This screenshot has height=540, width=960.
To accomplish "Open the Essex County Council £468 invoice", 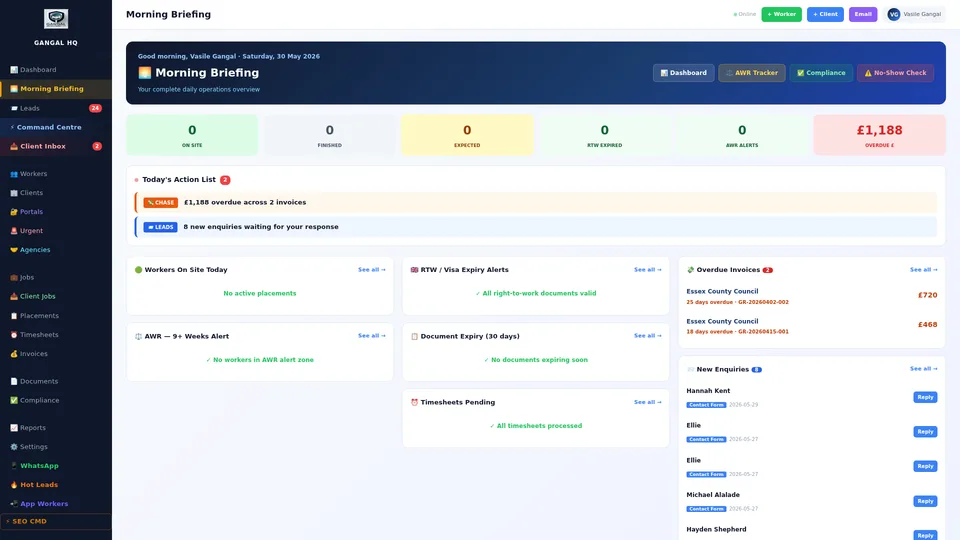I will [x=812, y=326].
